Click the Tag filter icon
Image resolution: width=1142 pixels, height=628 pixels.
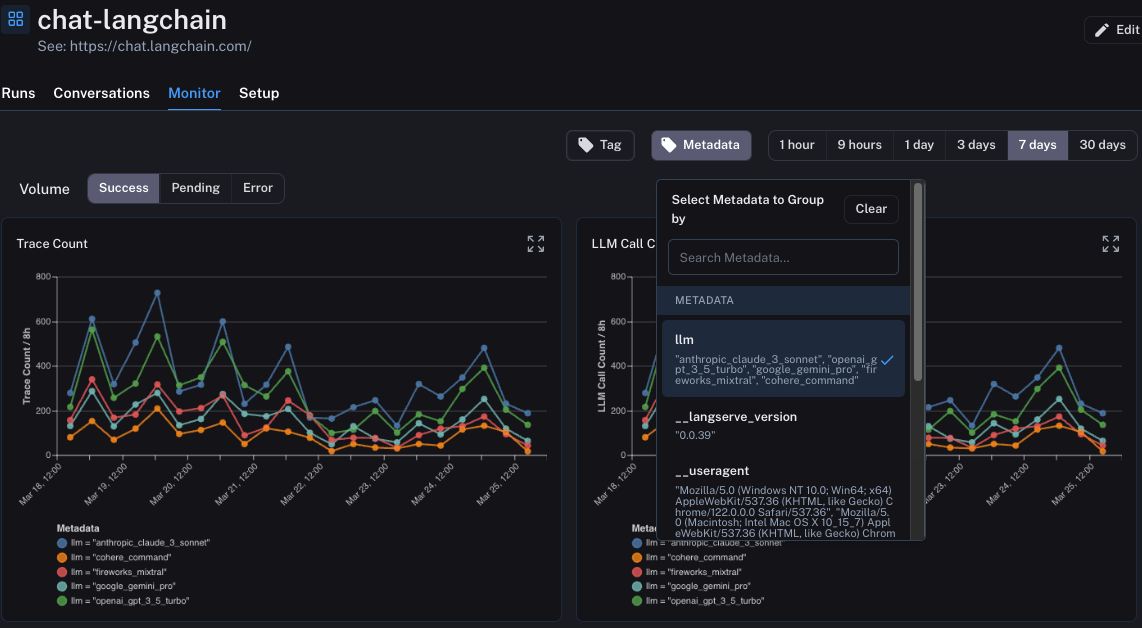point(585,144)
